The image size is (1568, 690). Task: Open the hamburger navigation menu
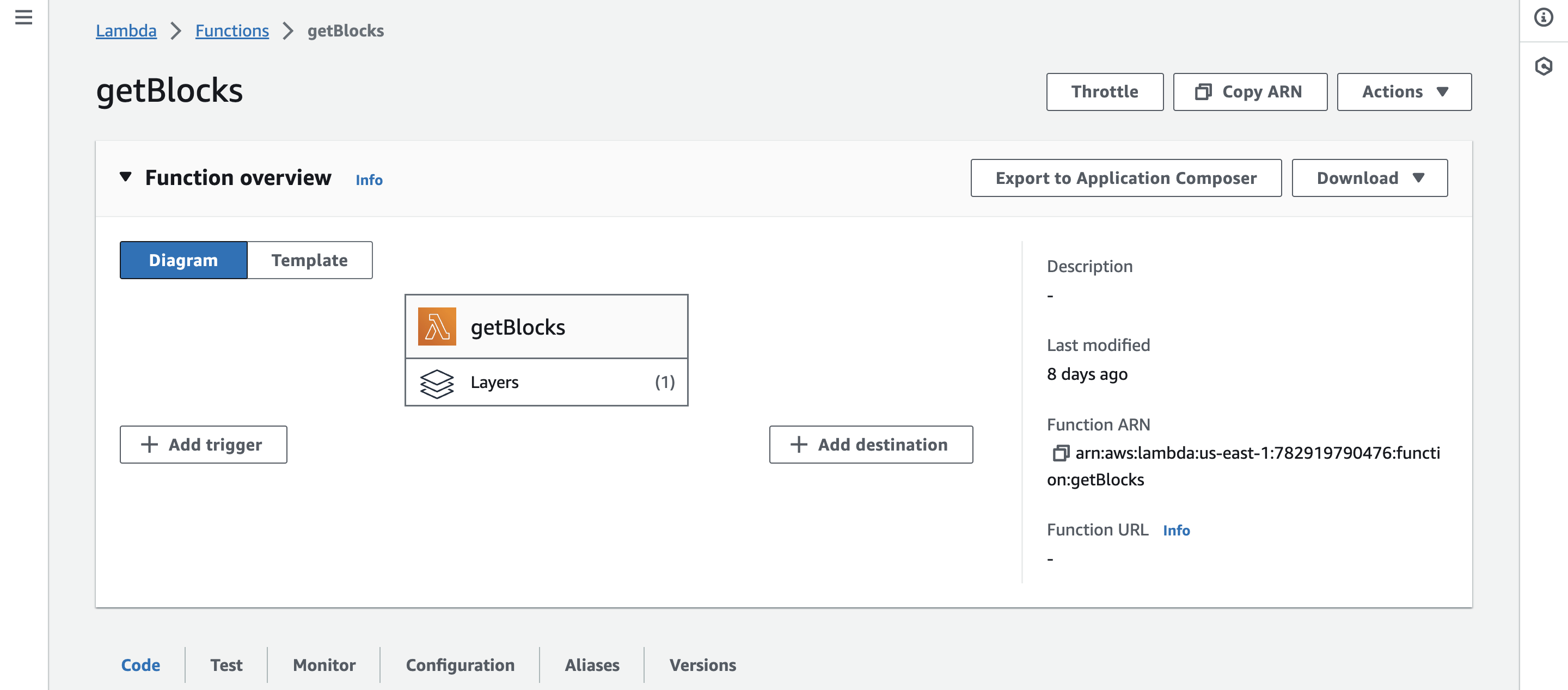click(x=24, y=17)
